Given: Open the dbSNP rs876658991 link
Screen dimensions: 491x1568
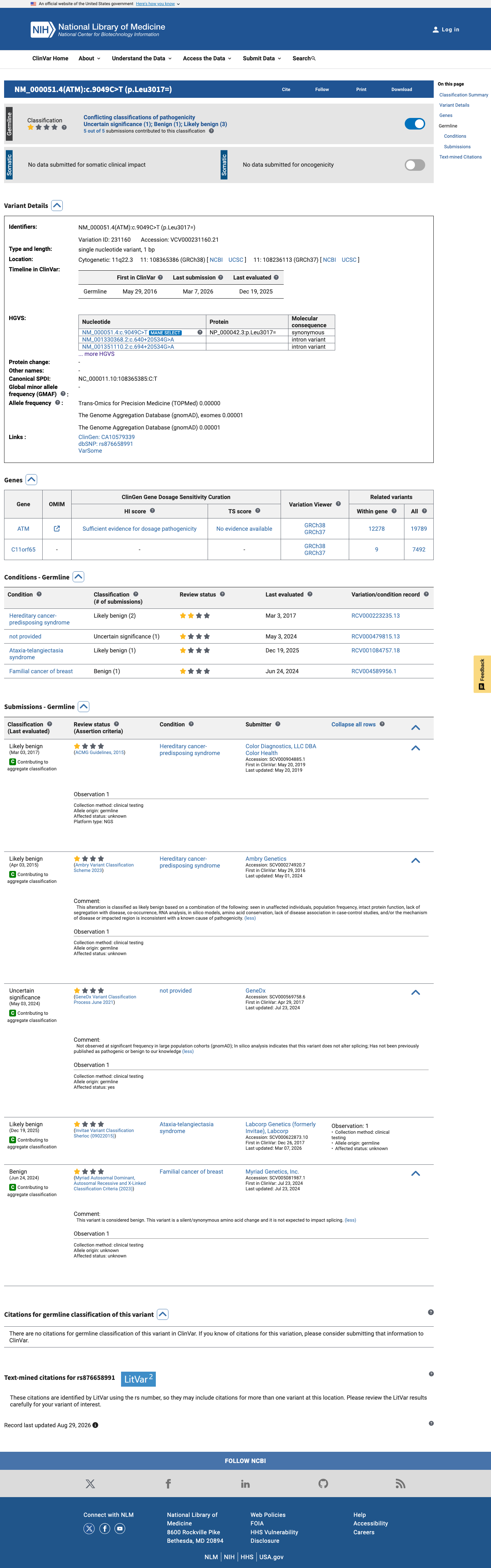Looking at the screenshot, I should pos(106,444).
